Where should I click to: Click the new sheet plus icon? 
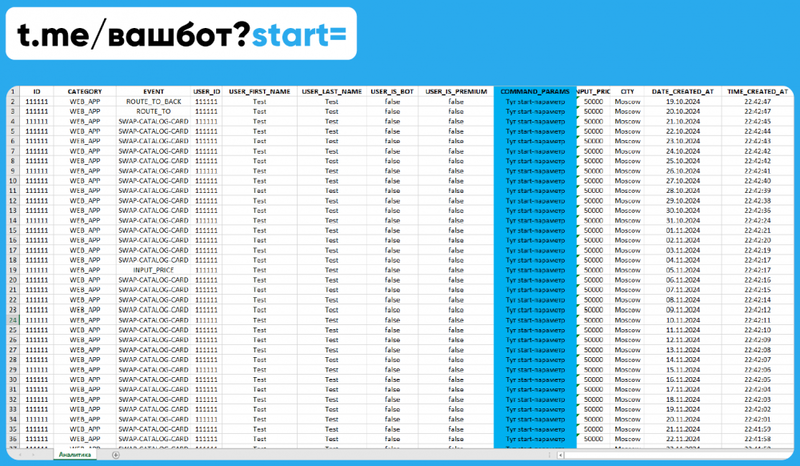(x=116, y=455)
